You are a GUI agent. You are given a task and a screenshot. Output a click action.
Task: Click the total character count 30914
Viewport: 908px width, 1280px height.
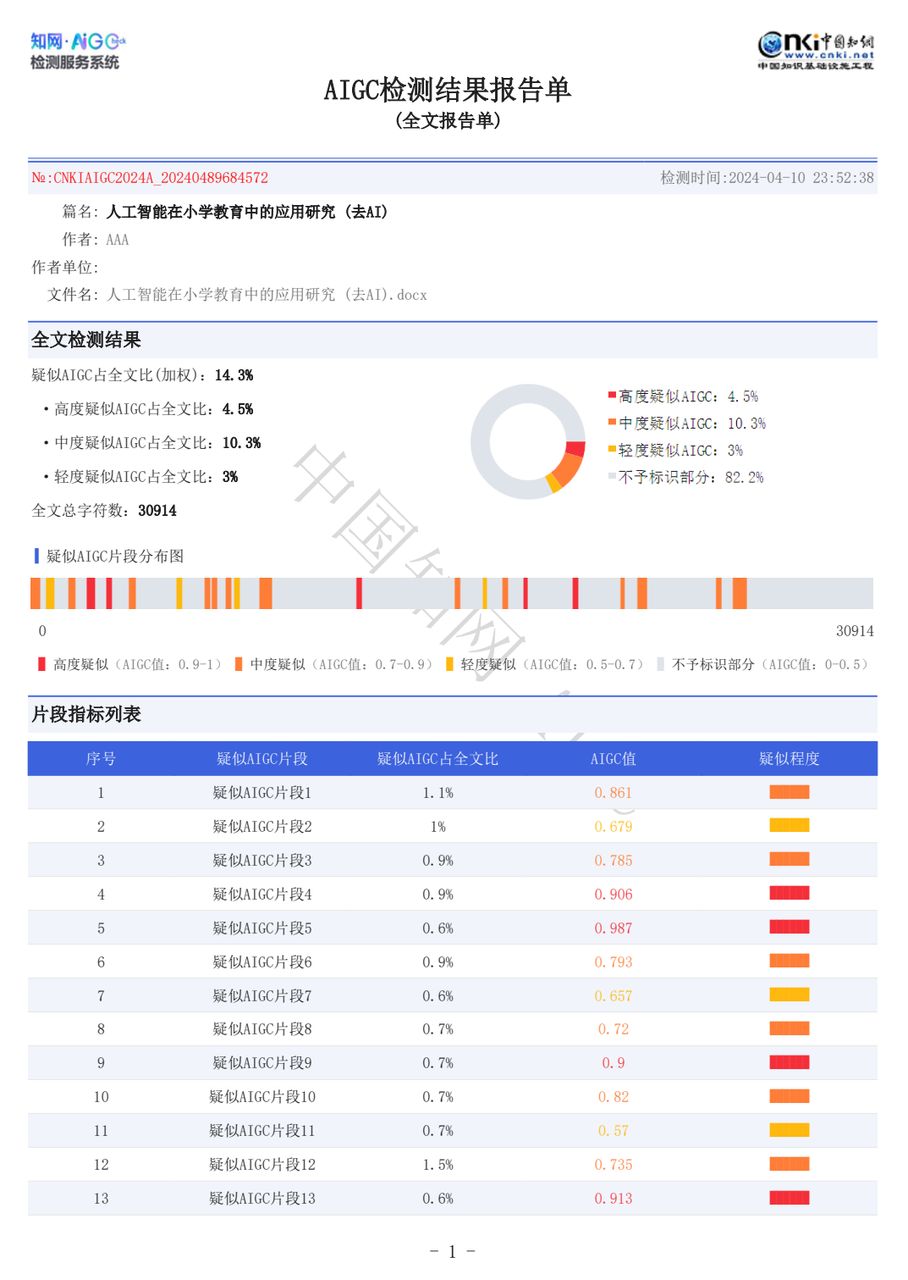pos(157,511)
